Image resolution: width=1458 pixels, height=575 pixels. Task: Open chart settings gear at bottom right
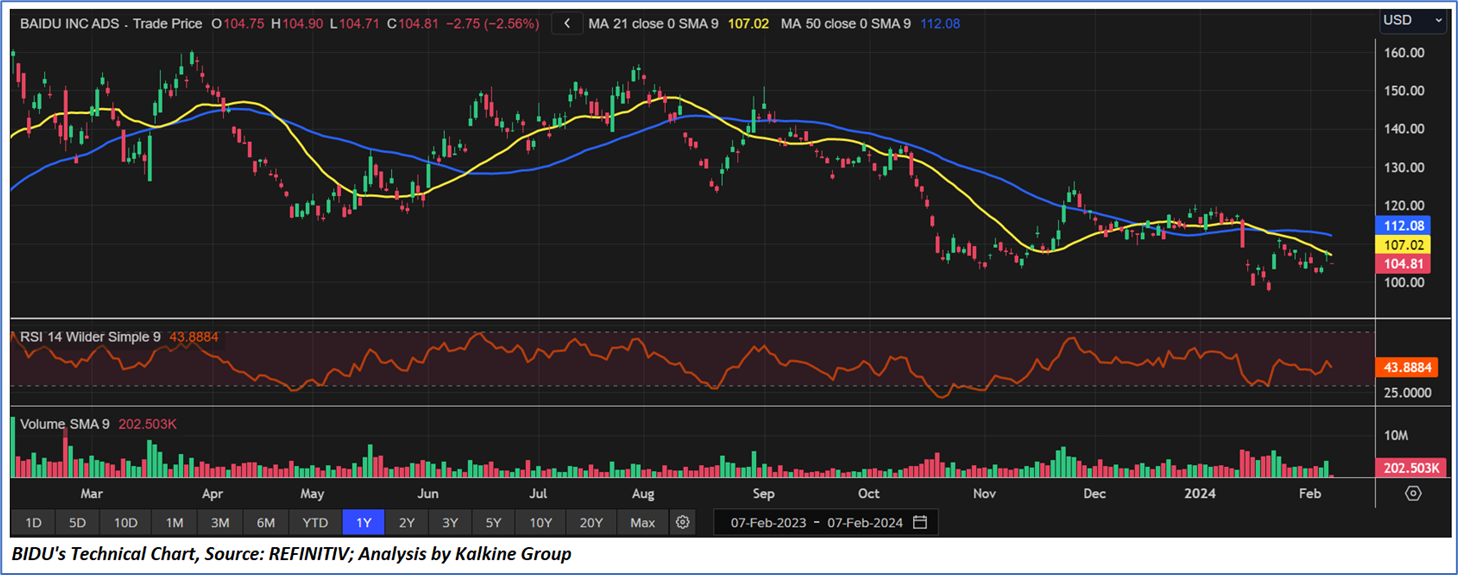click(1413, 493)
